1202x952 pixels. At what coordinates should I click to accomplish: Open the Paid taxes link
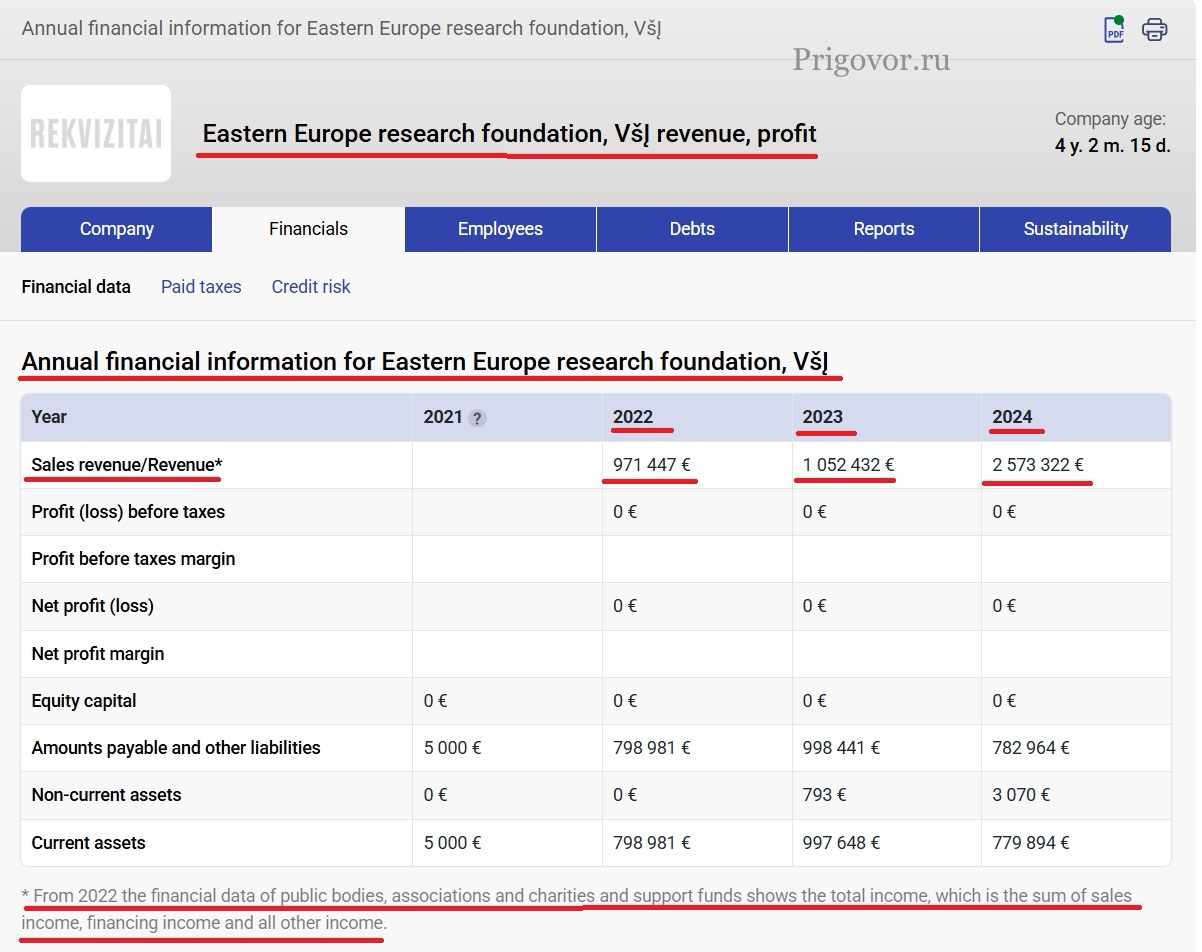(201, 287)
